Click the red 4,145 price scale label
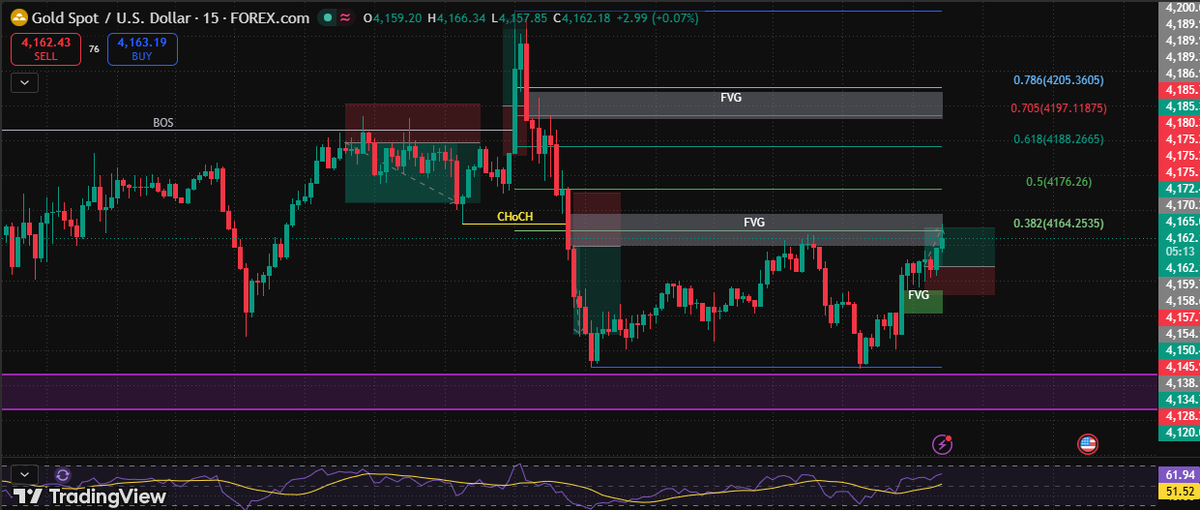This screenshot has width=1200, height=510. click(x=1178, y=367)
